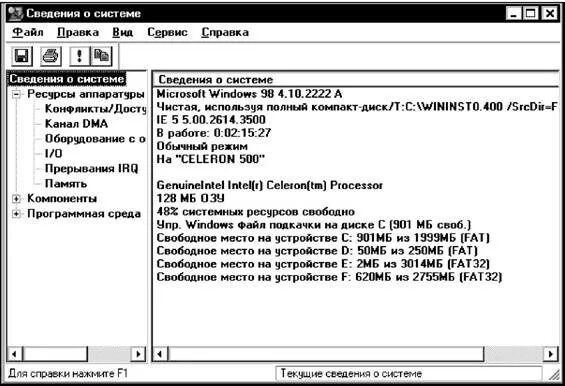
Task: Click the Print toolbar icon
Action: coord(50,56)
